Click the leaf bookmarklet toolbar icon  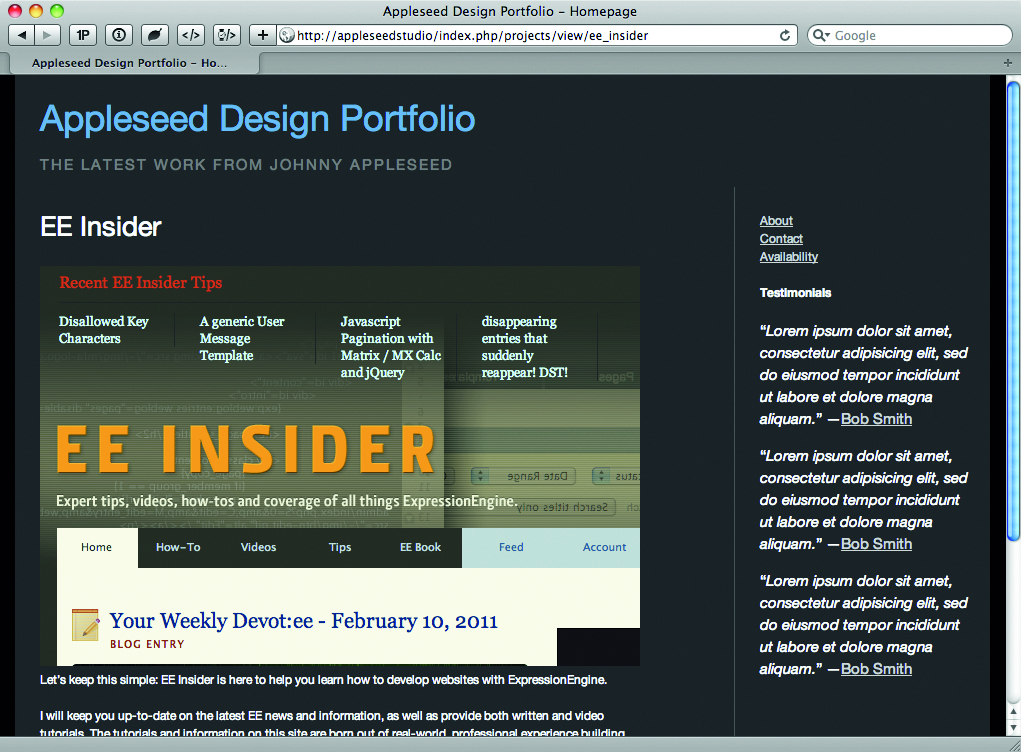click(x=154, y=35)
